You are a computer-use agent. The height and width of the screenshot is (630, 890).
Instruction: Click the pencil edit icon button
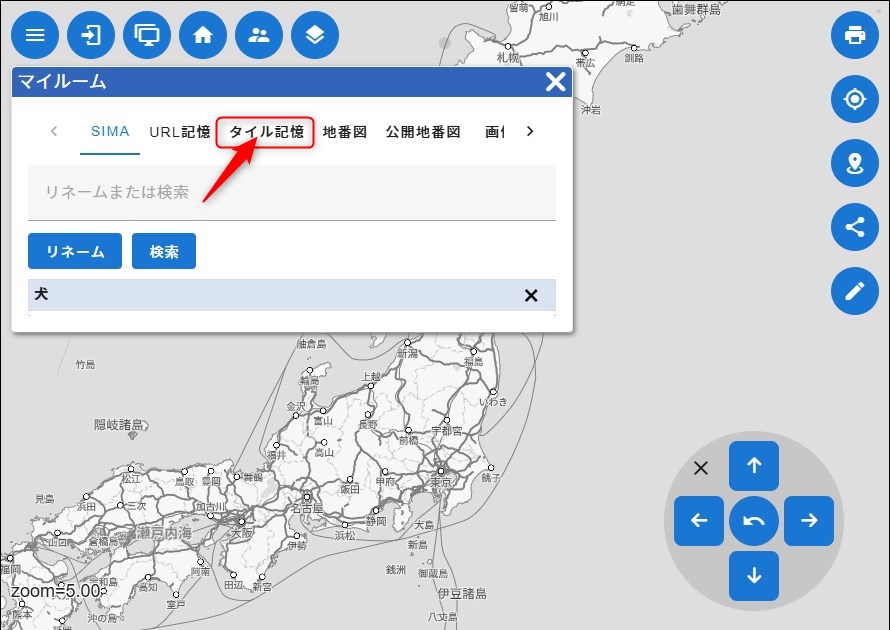pyautogui.click(x=855, y=291)
